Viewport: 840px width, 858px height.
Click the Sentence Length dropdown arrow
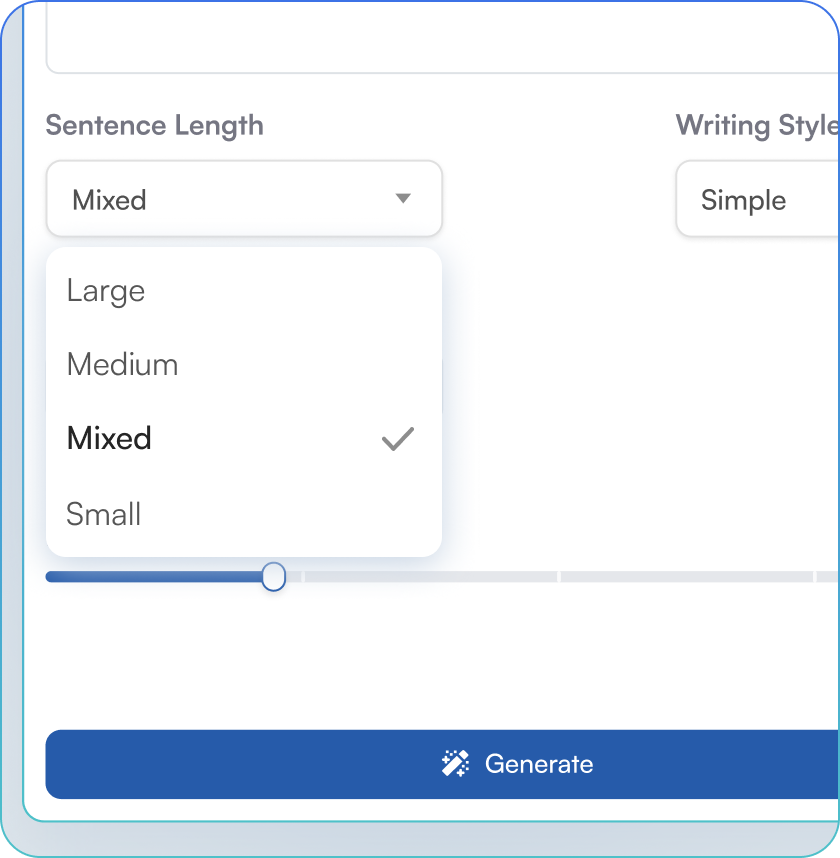[403, 199]
